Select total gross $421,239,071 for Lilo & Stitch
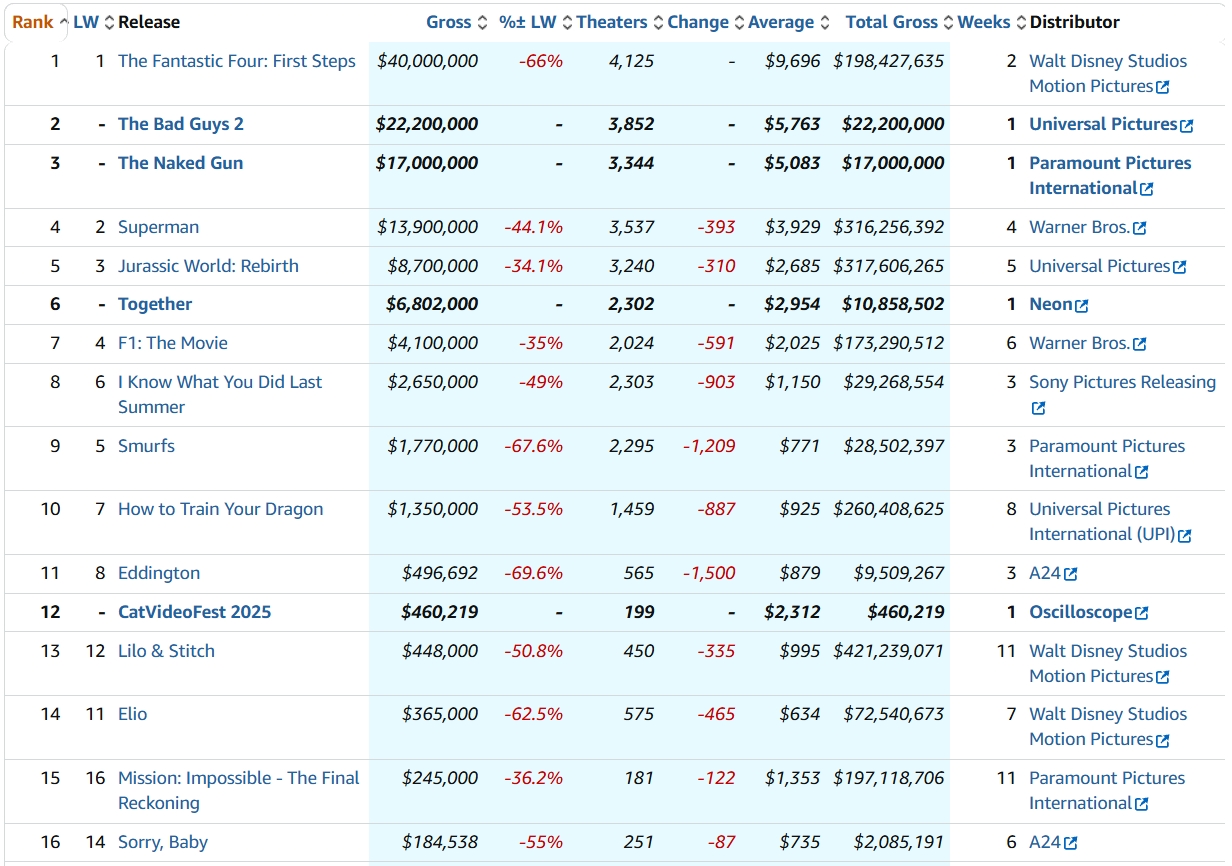This screenshot has height=866, width=1232. (889, 651)
